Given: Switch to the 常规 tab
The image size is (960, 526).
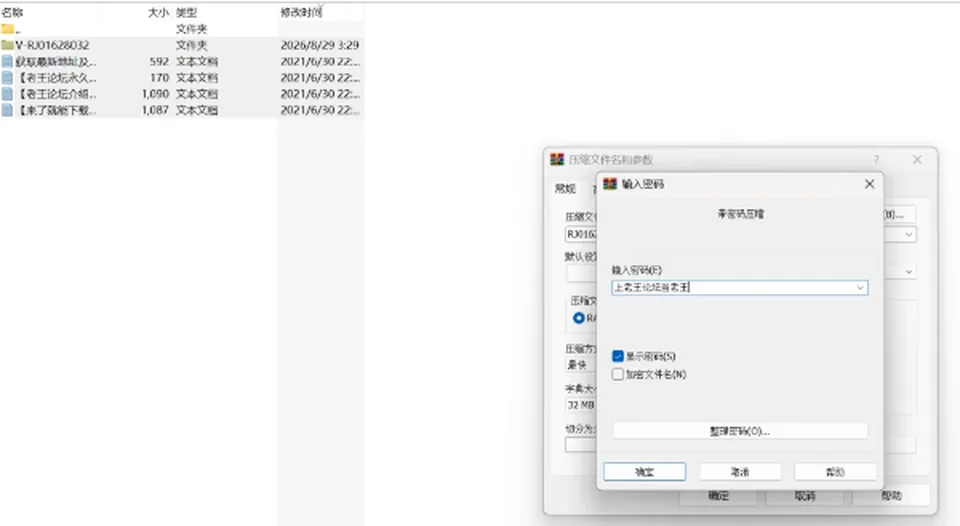Looking at the screenshot, I should click(x=565, y=189).
